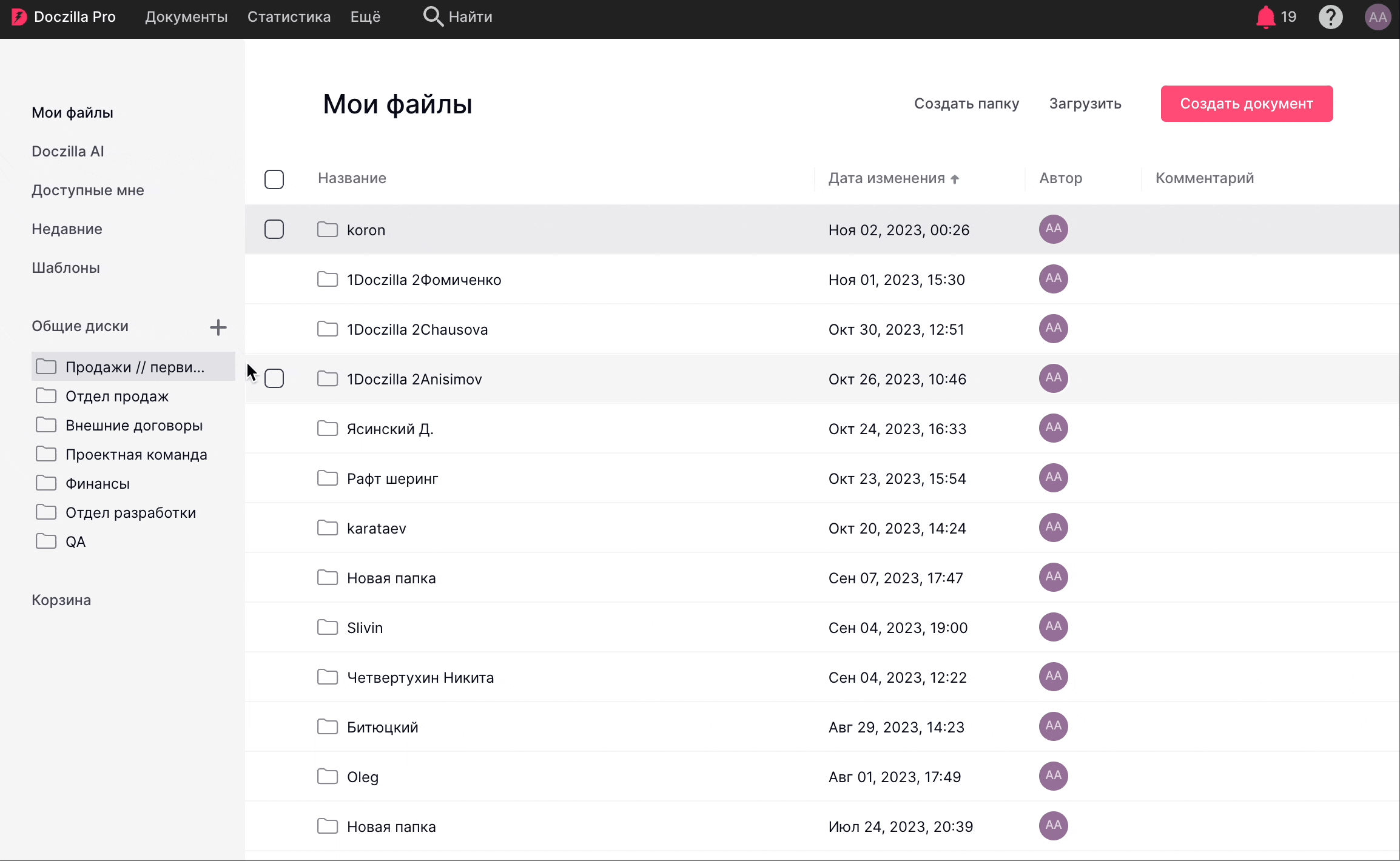Open folder named 1Doczilla 2Chausova
1400x861 pixels.
point(417,329)
